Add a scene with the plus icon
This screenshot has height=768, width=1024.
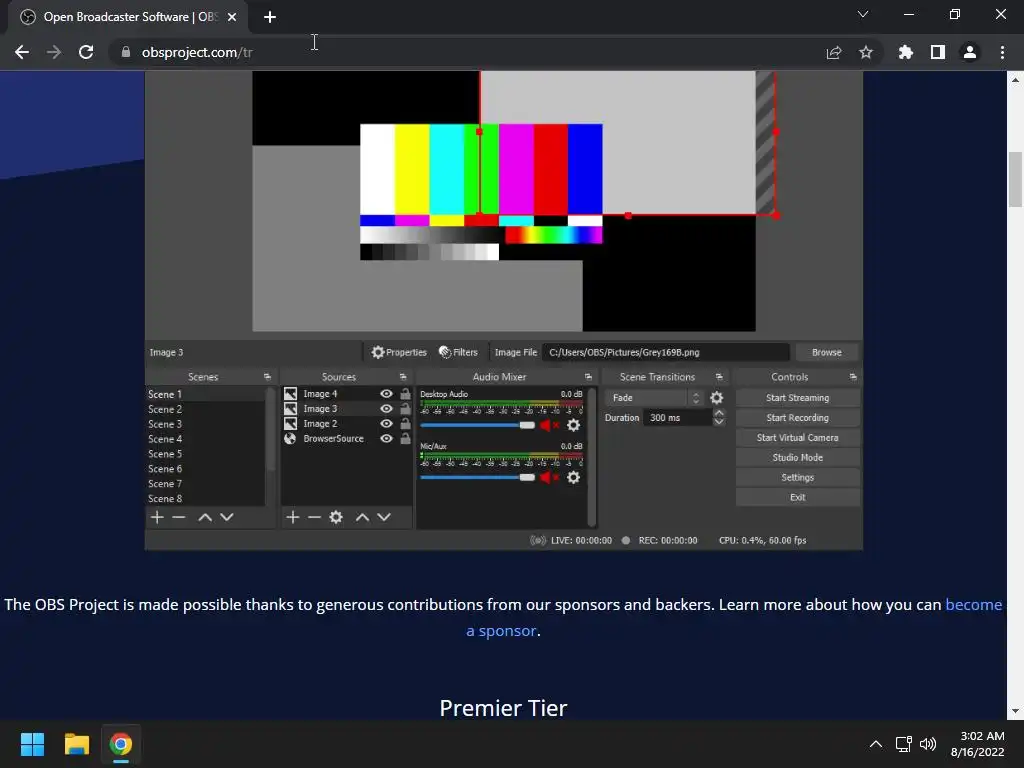click(157, 517)
